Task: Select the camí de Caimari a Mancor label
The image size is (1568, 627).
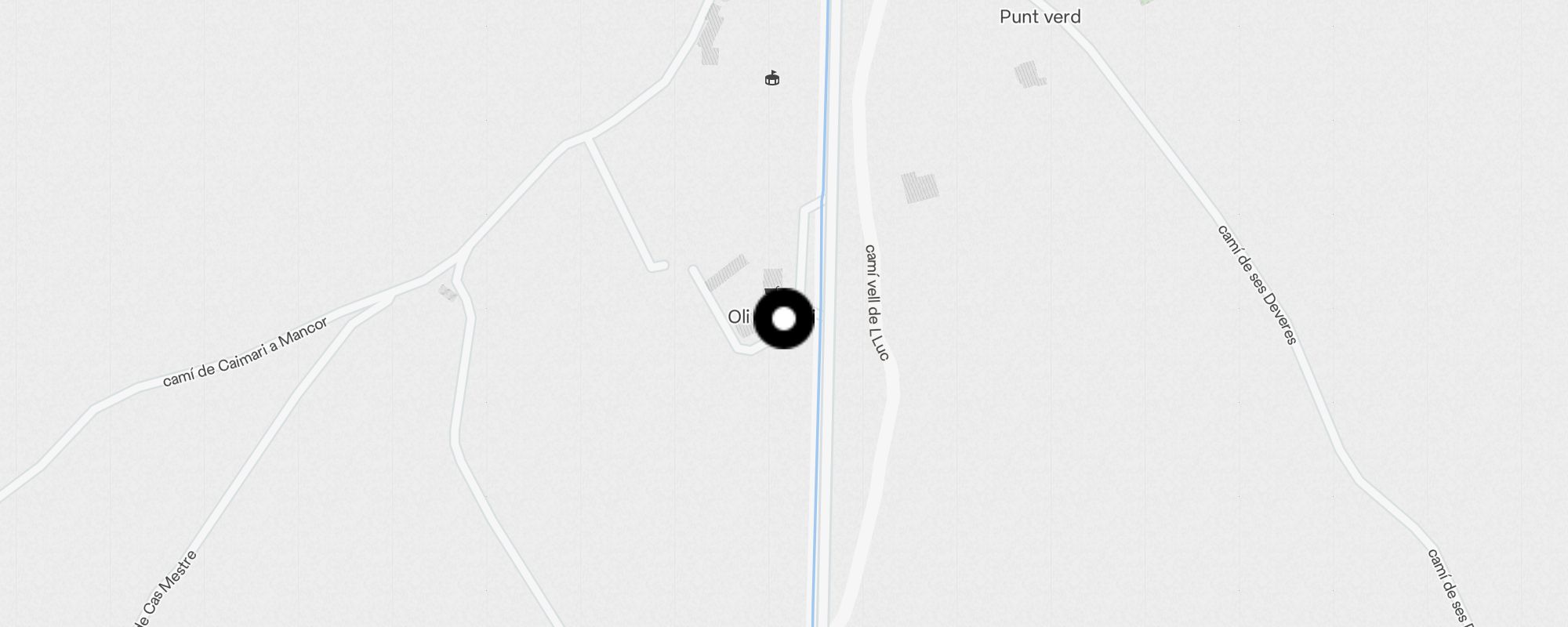Action: (x=245, y=352)
